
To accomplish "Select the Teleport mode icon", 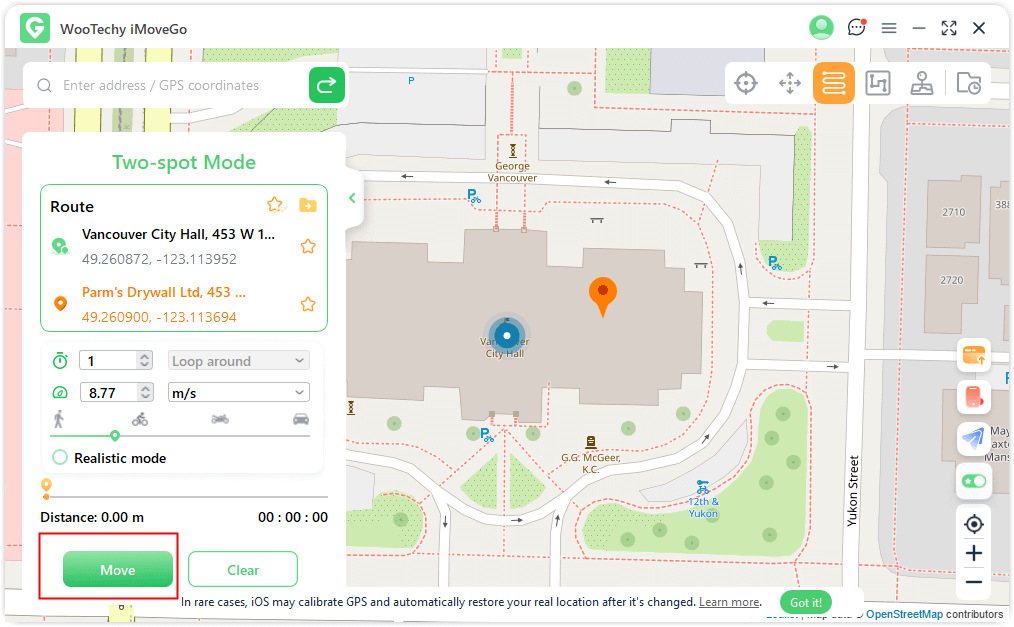I will click(x=746, y=83).
